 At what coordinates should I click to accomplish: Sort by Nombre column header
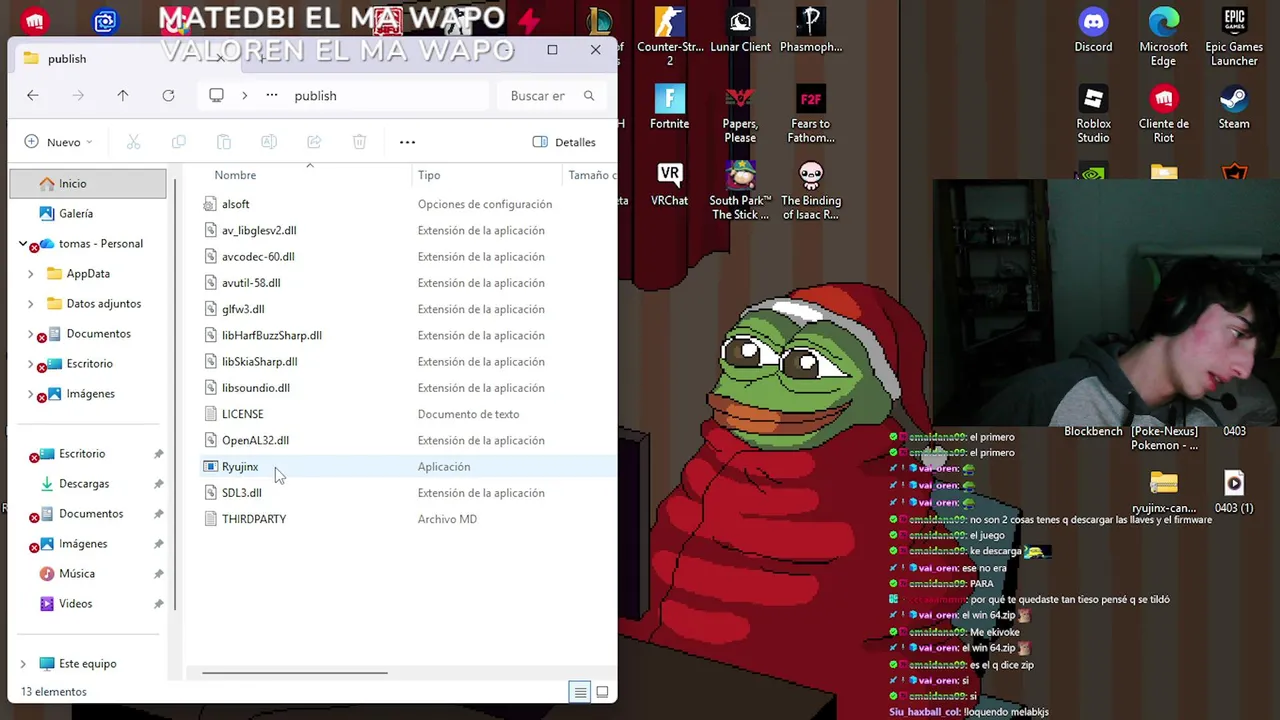[x=235, y=175]
